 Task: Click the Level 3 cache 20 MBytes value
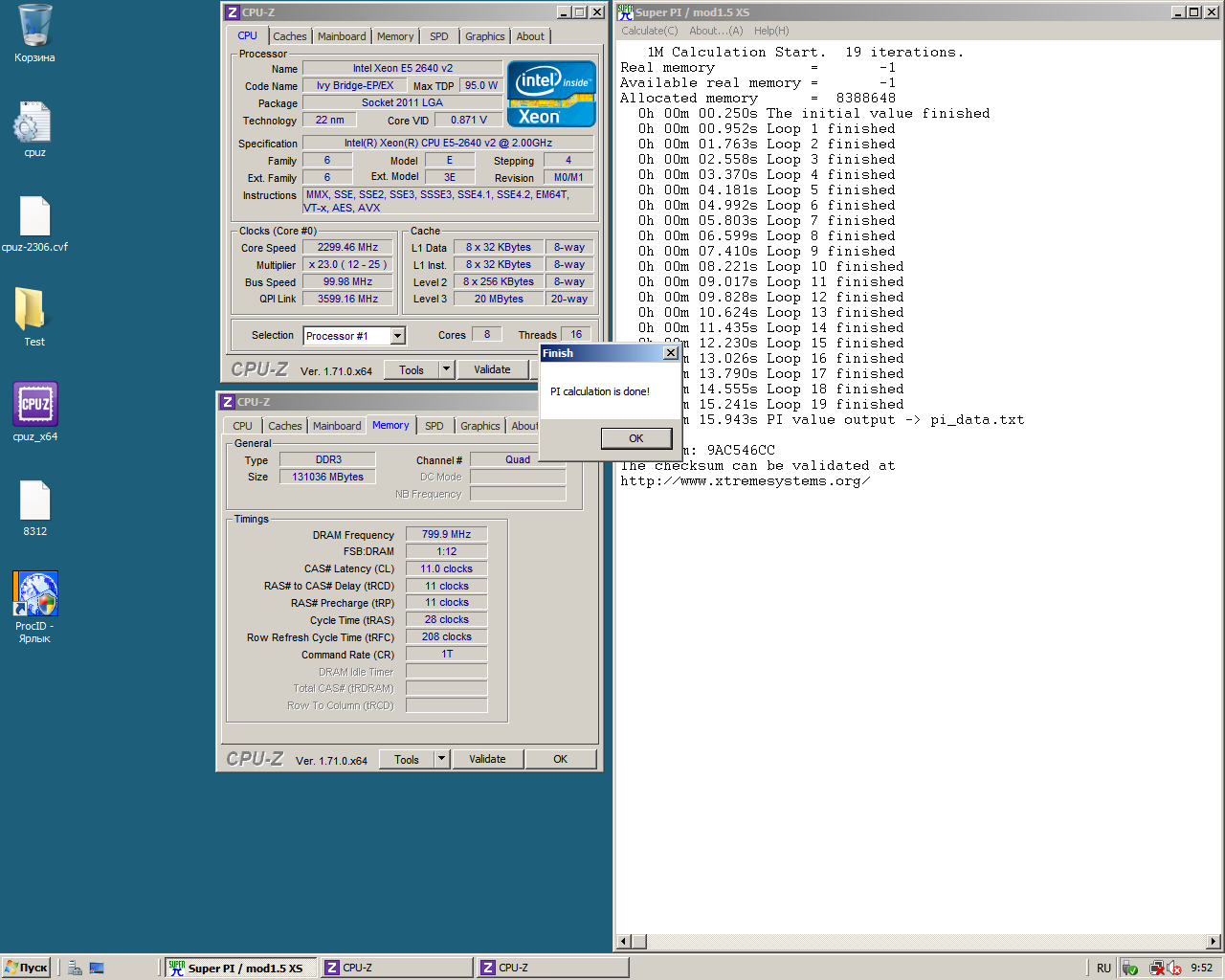tap(499, 299)
